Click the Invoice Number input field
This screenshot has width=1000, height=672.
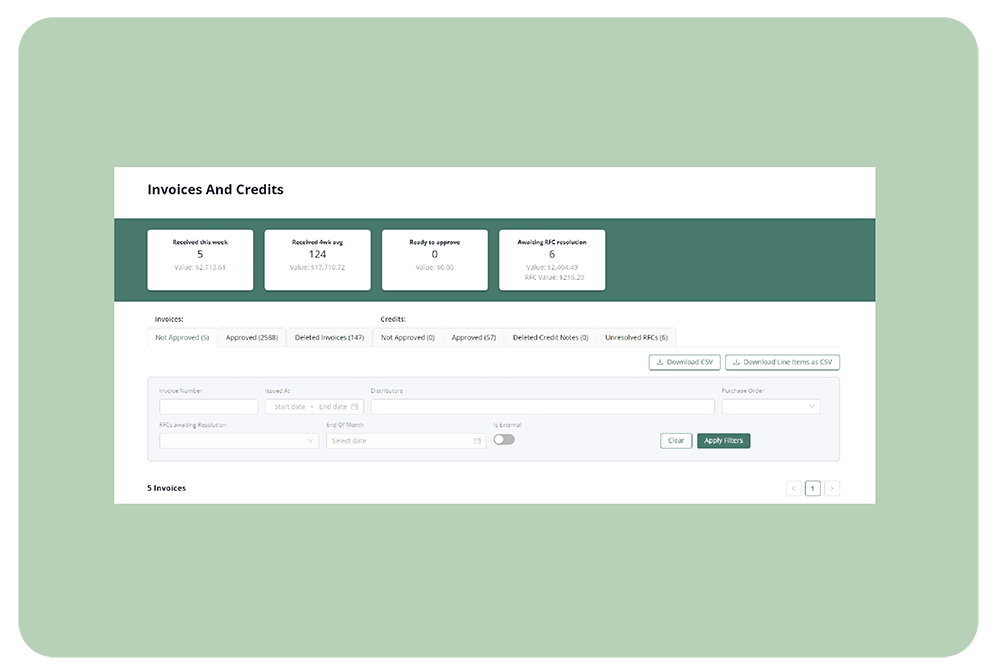click(x=208, y=407)
